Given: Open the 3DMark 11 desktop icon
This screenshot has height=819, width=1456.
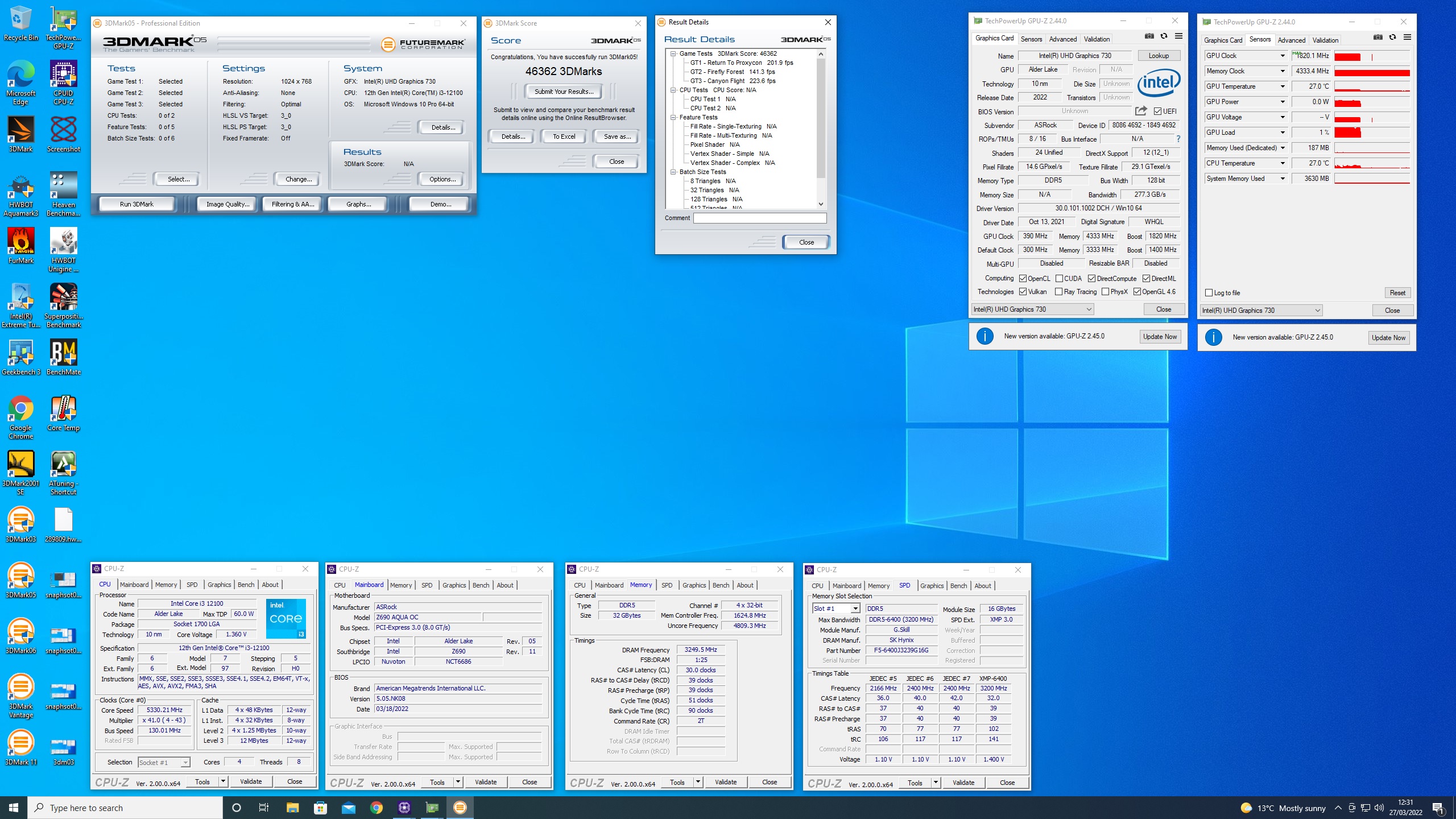Looking at the screenshot, I should click(20, 747).
